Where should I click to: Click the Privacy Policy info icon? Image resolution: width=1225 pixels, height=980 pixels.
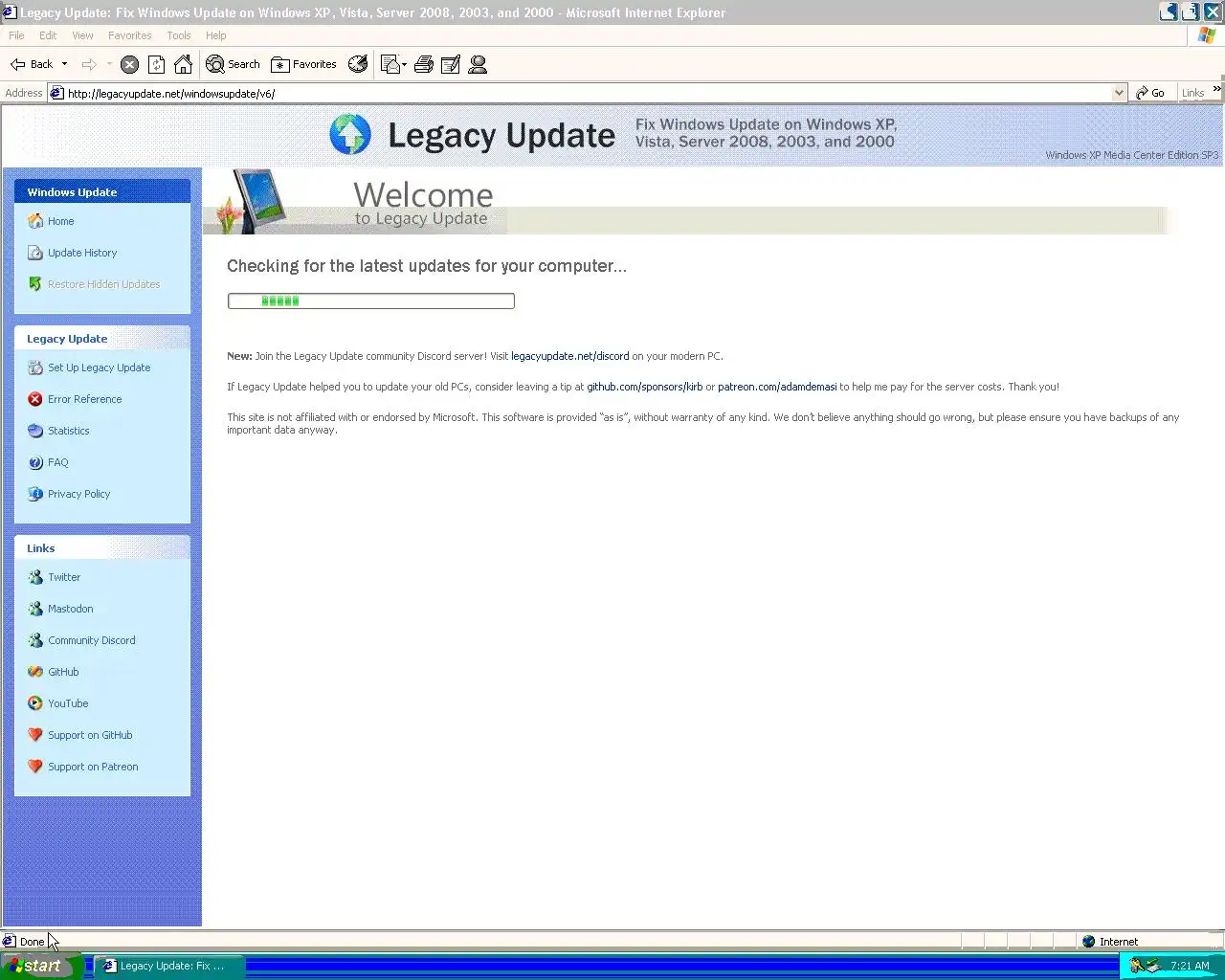coord(35,494)
